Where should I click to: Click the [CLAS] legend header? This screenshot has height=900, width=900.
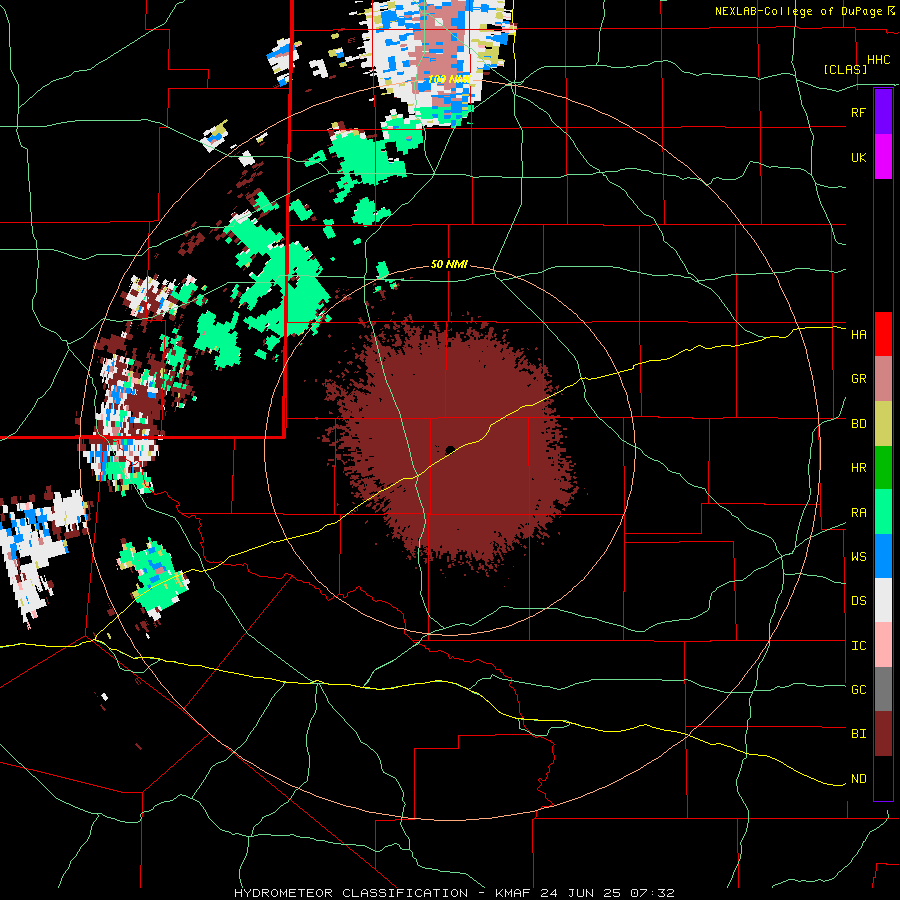[845, 69]
